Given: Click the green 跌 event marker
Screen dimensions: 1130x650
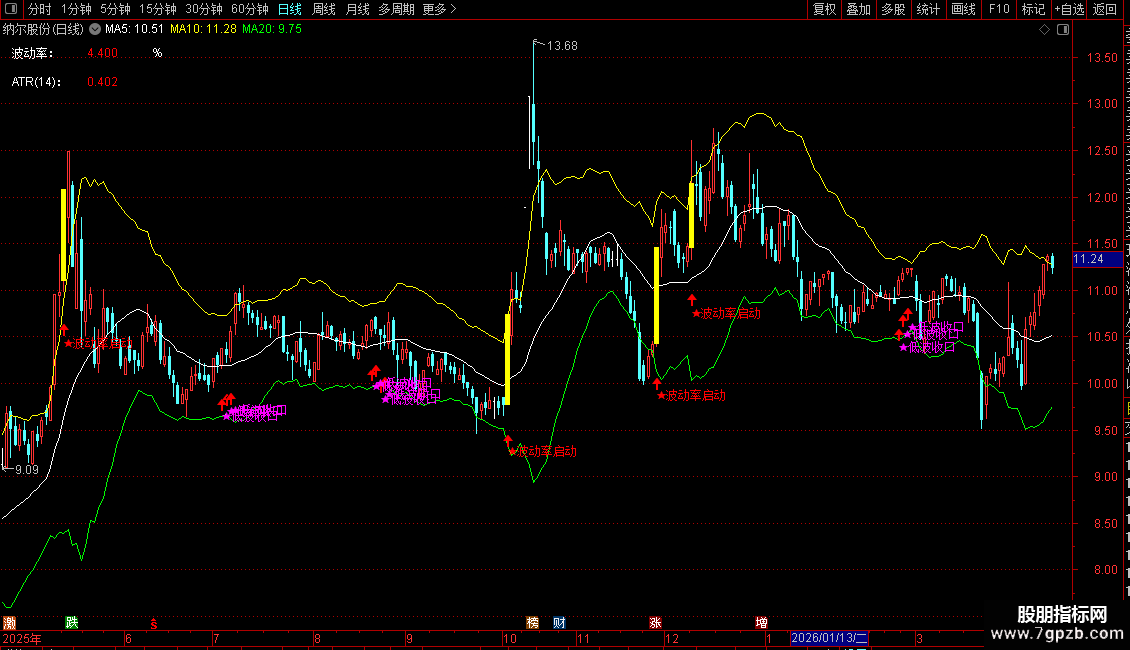Looking at the screenshot, I should tap(71, 623).
